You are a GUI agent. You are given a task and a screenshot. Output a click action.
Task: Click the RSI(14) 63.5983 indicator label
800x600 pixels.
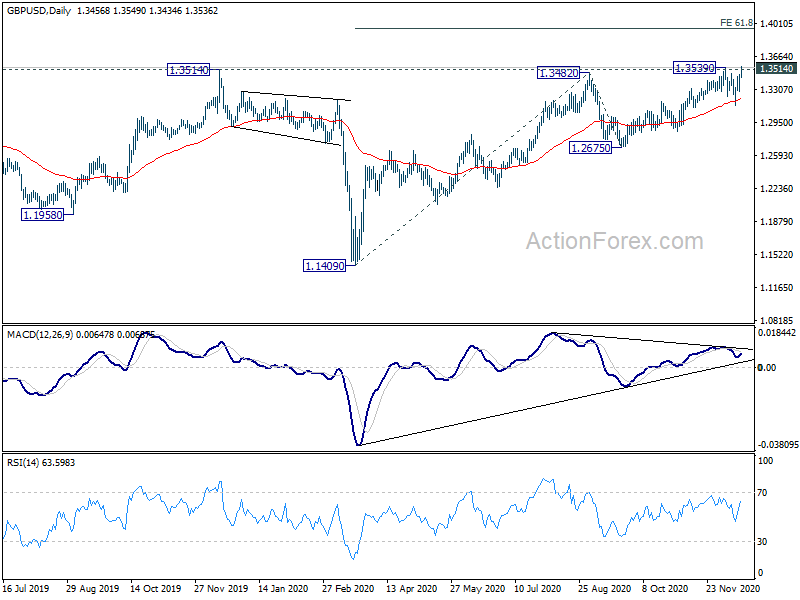point(41,463)
